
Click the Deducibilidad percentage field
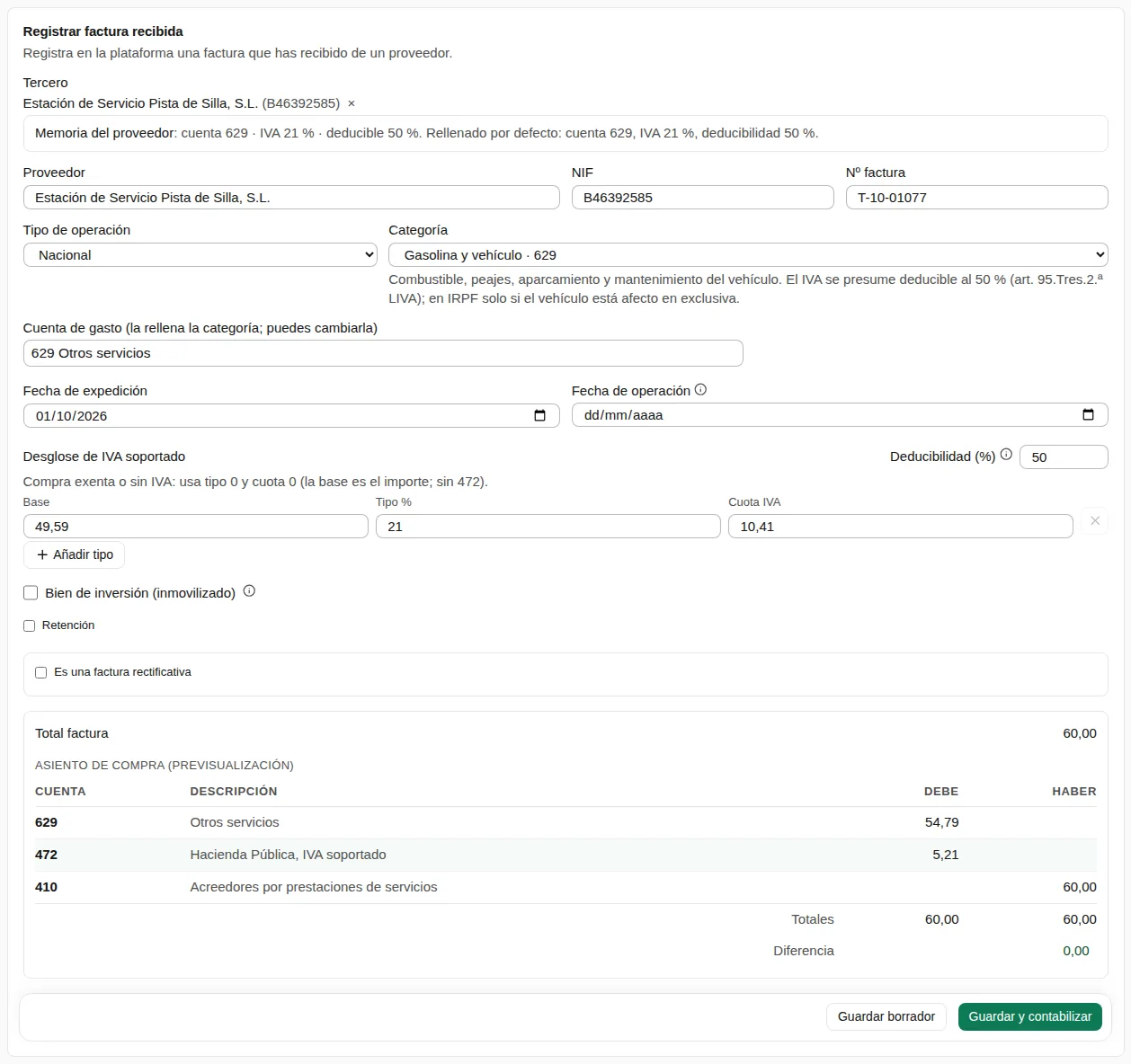(x=1064, y=457)
